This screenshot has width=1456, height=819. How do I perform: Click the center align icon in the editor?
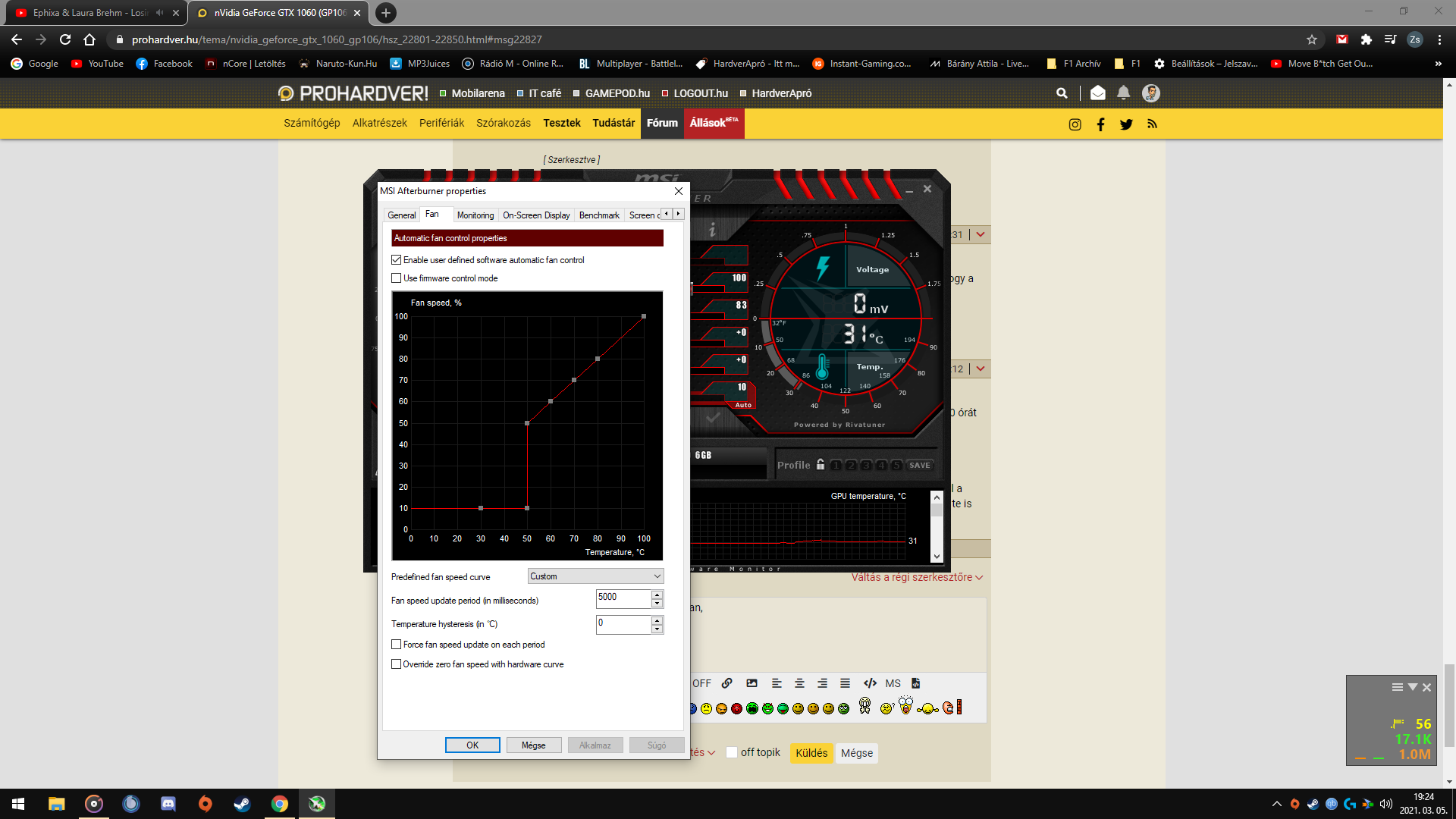[799, 683]
